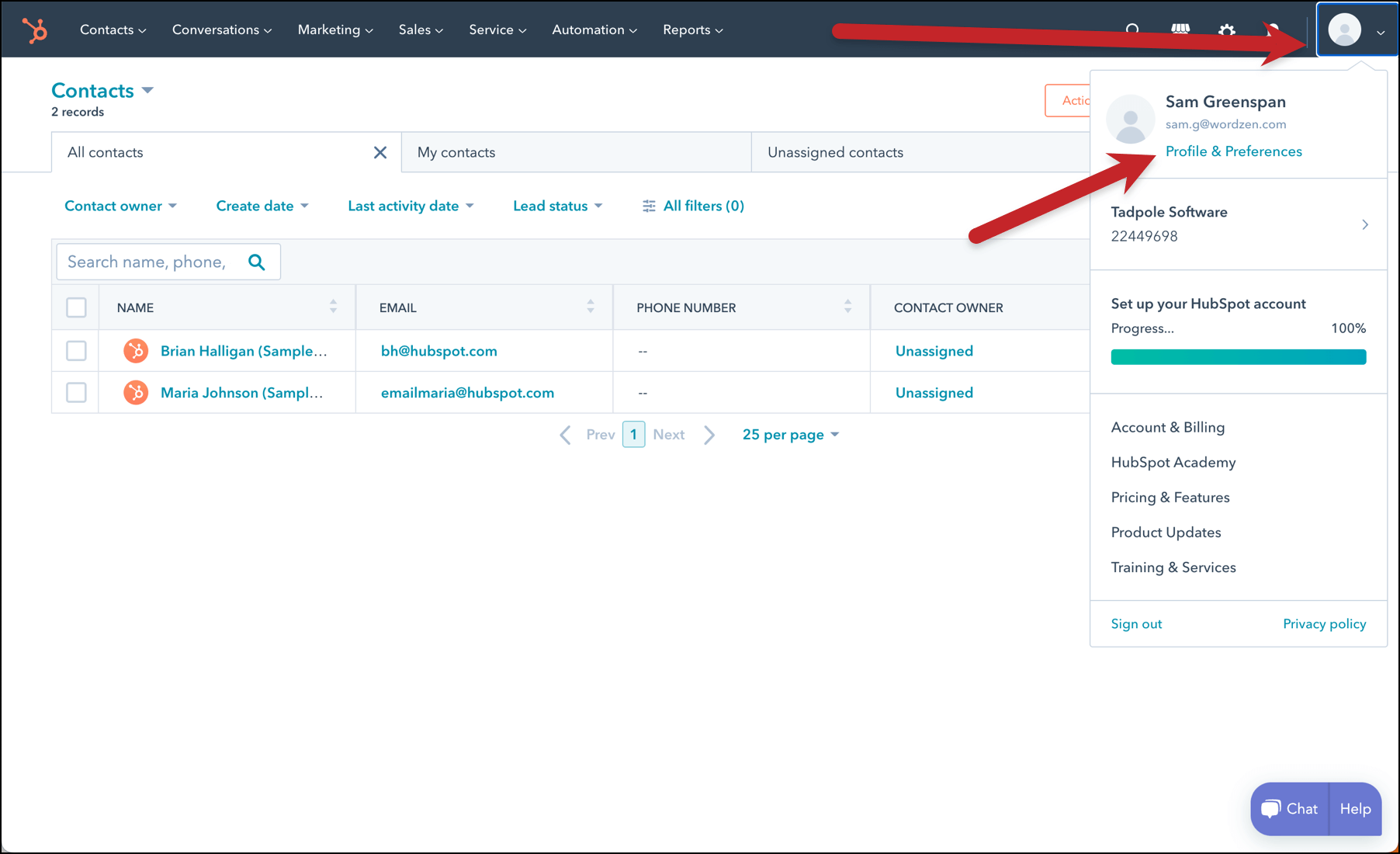Click the user avatar in the top bar
Screen dimensions: 1400x854
[1345, 30]
